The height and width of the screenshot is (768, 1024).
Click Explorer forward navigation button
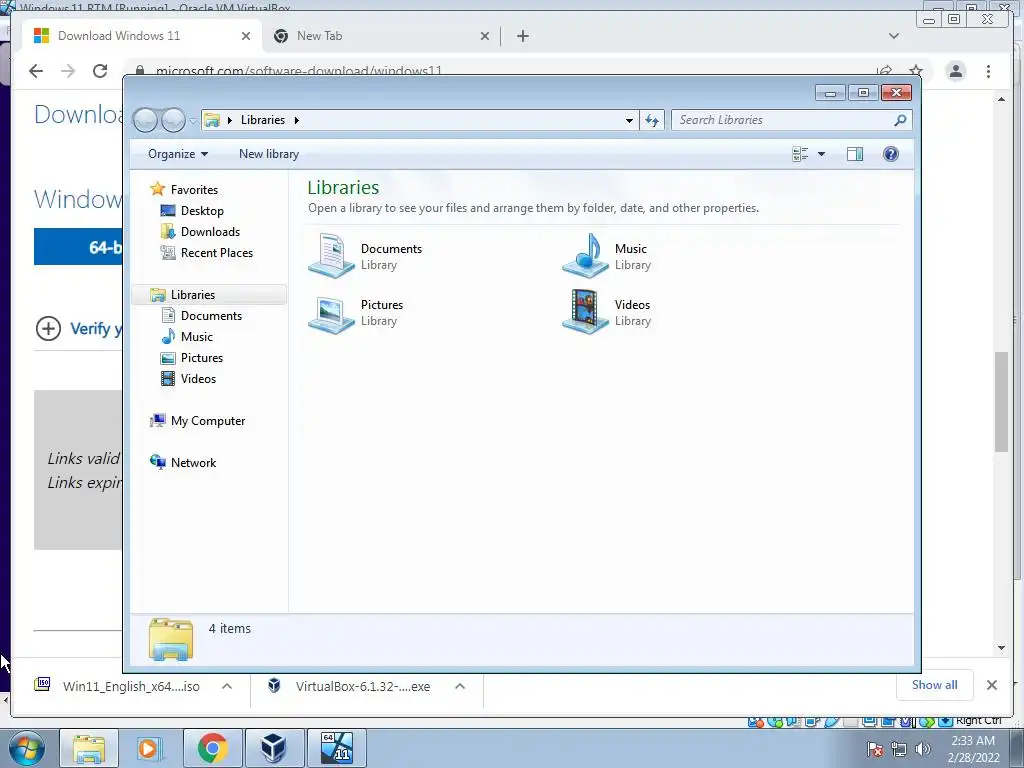(x=174, y=120)
